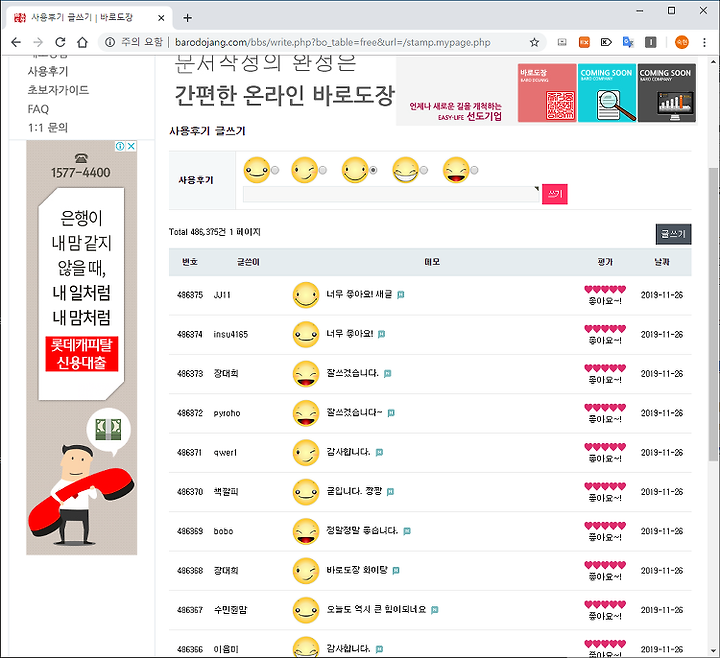Click the 롯데캐피탈 신용대출 ad button
Image resolution: width=720 pixels, height=658 pixels.
tap(82, 354)
